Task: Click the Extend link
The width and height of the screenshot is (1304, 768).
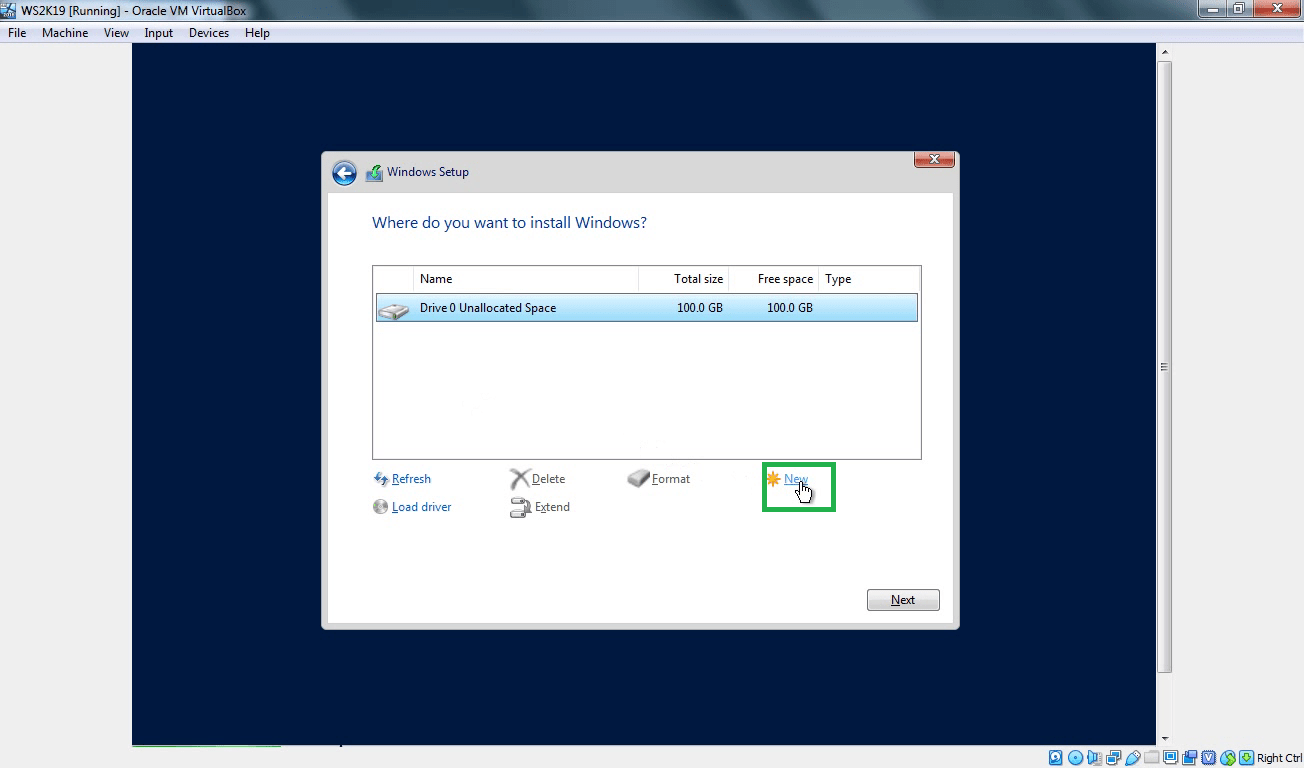Action: pos(552,507)
